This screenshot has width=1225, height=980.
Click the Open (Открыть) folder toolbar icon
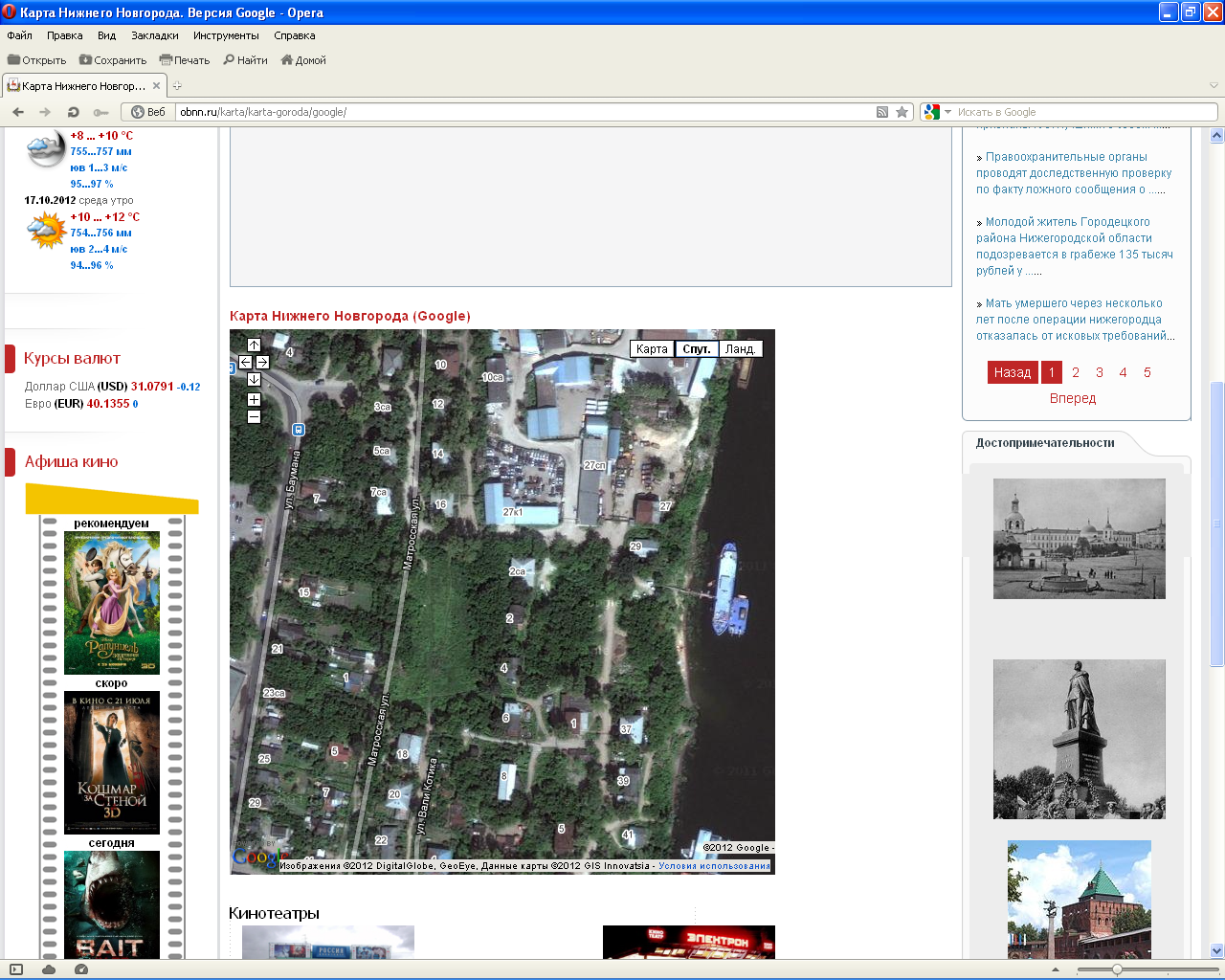(x=14, y=60)
